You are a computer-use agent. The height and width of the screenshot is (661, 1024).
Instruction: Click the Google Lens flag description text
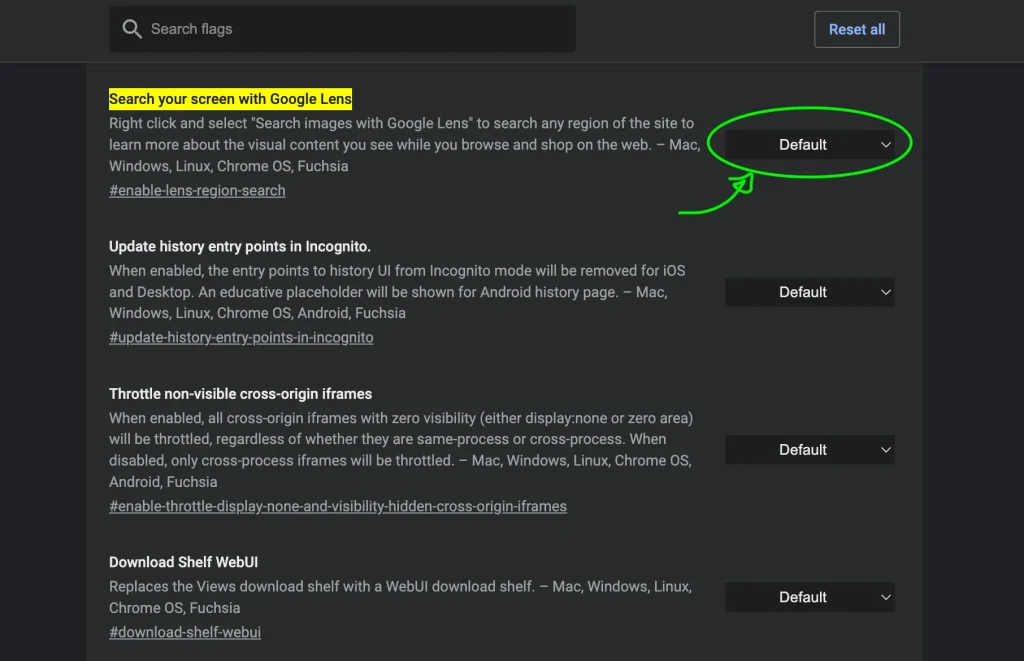pyautogui.click(x=405, y=144)
